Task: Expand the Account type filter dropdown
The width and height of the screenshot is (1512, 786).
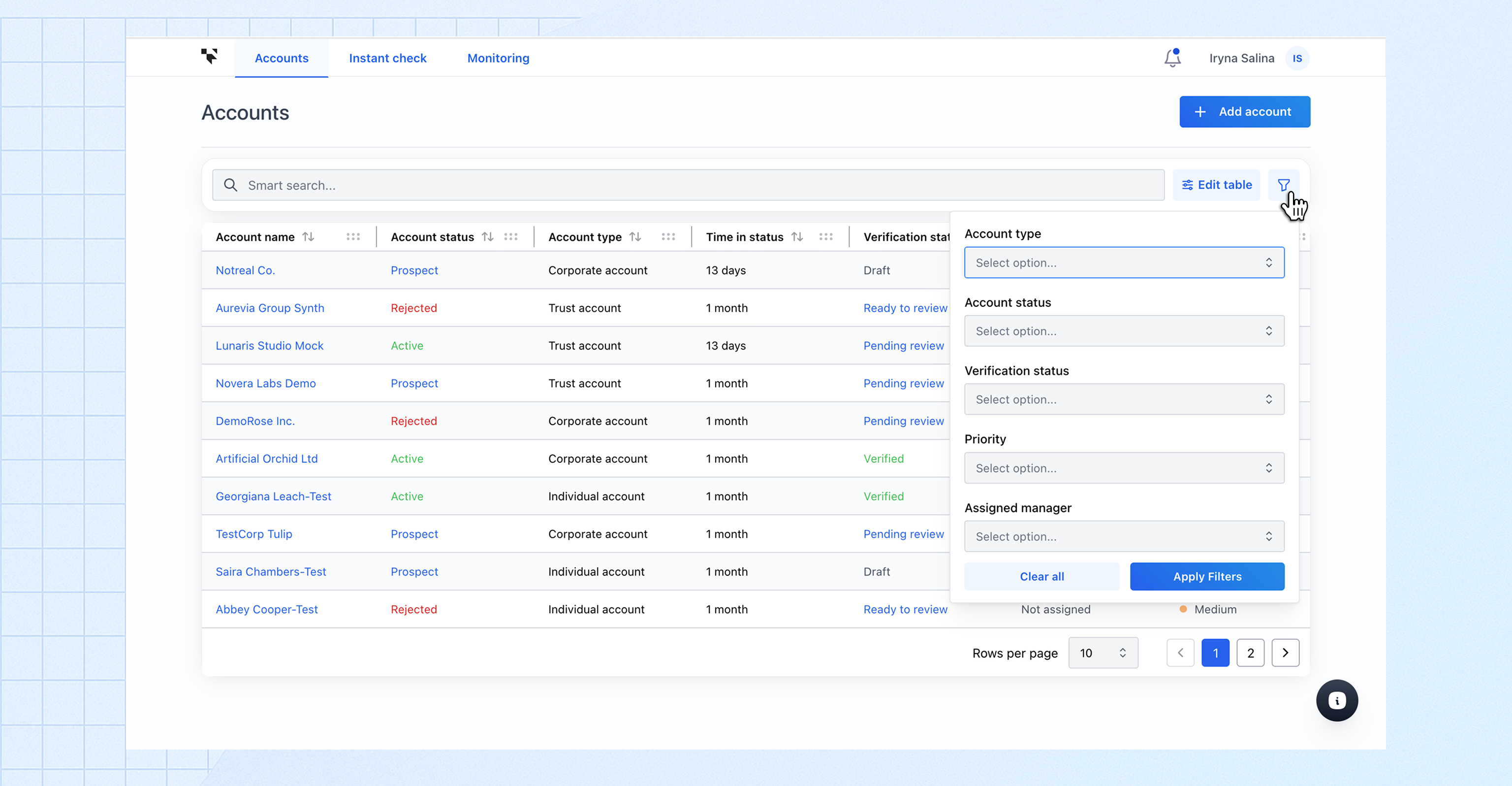Action: click(1124, 262)
